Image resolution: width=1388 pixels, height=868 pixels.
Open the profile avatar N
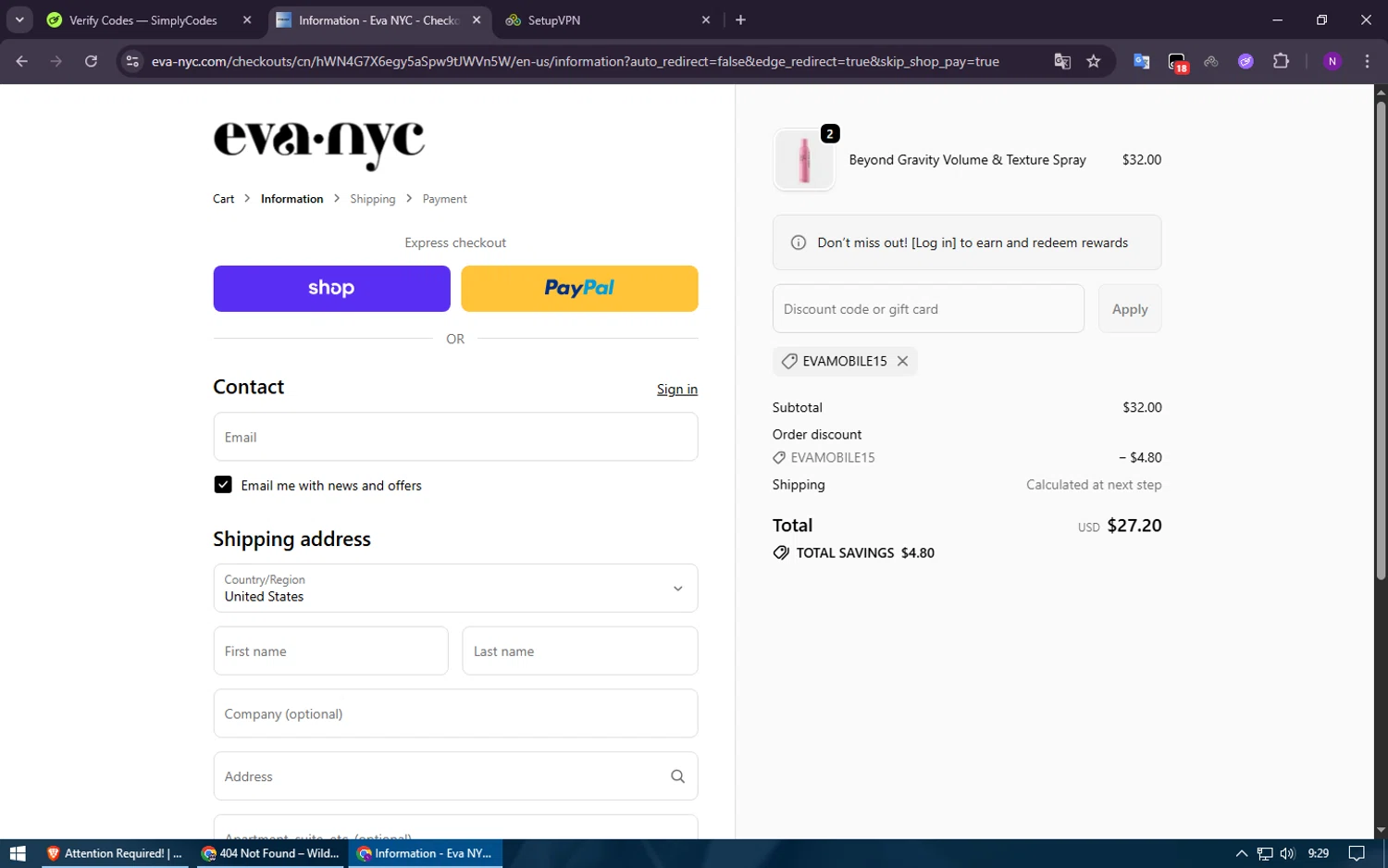(1332, 61)
